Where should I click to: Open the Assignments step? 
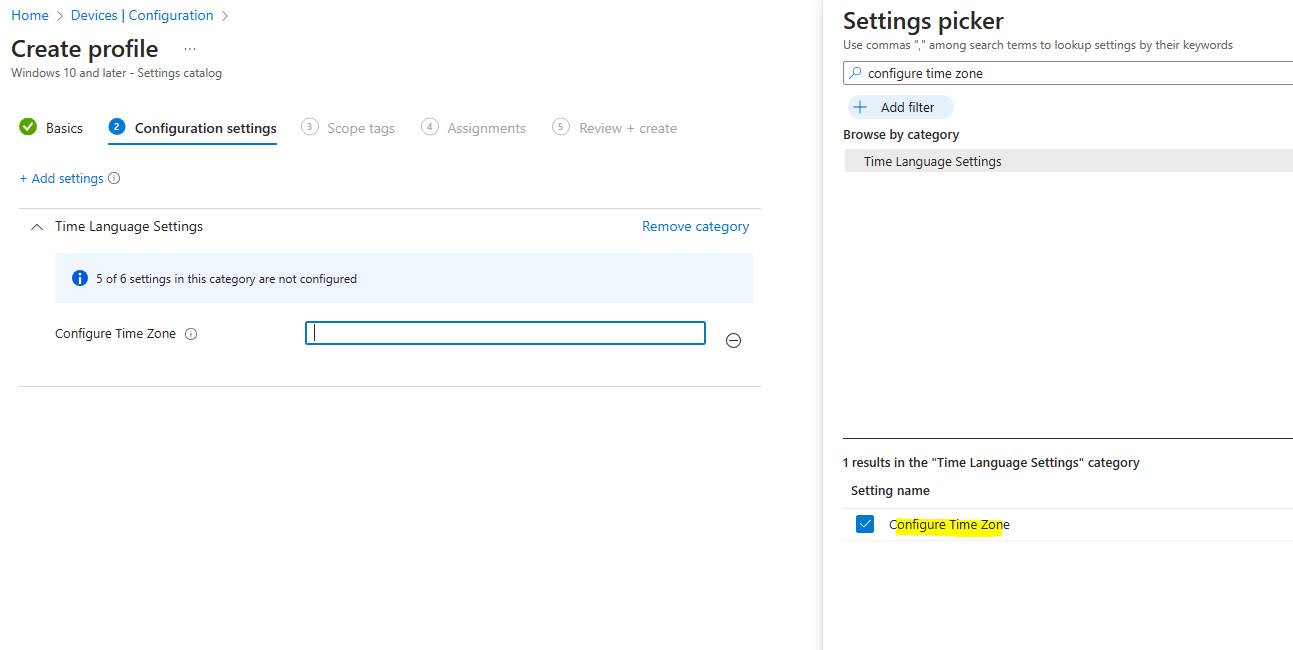pyautogui.click(x=474, y=128)
